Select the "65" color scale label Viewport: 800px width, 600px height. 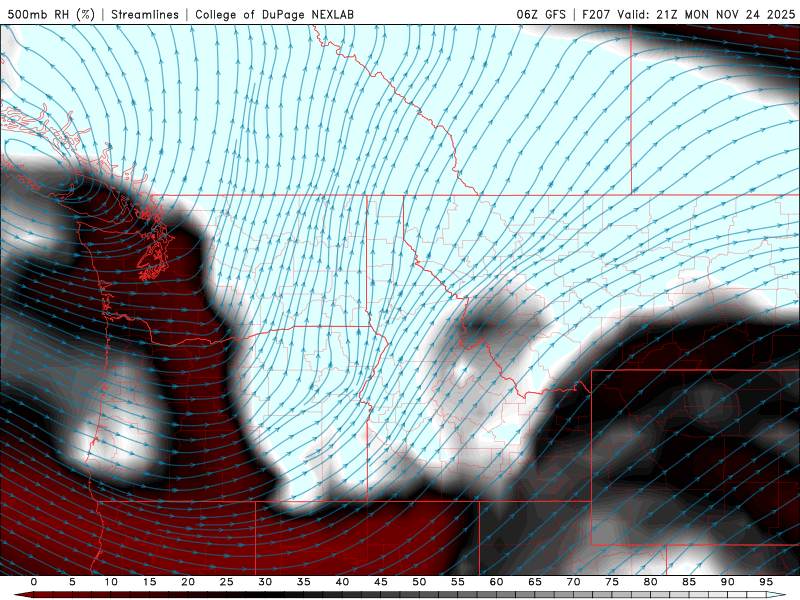coord(535,582)
